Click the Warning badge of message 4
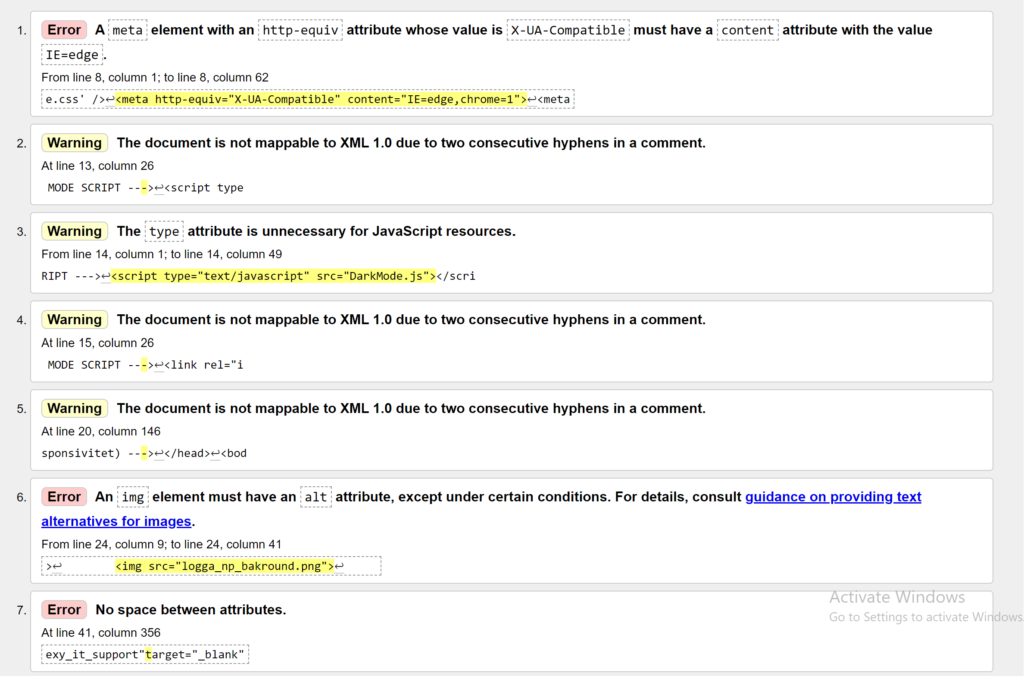This screenshot has height=676, width=1024. coord(74,320)
